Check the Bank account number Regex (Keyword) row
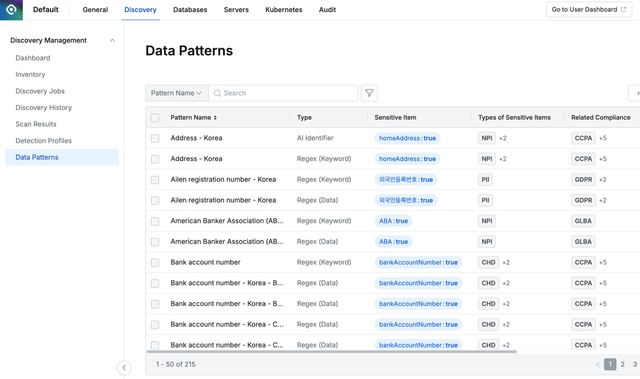 [x=155, y=263]
